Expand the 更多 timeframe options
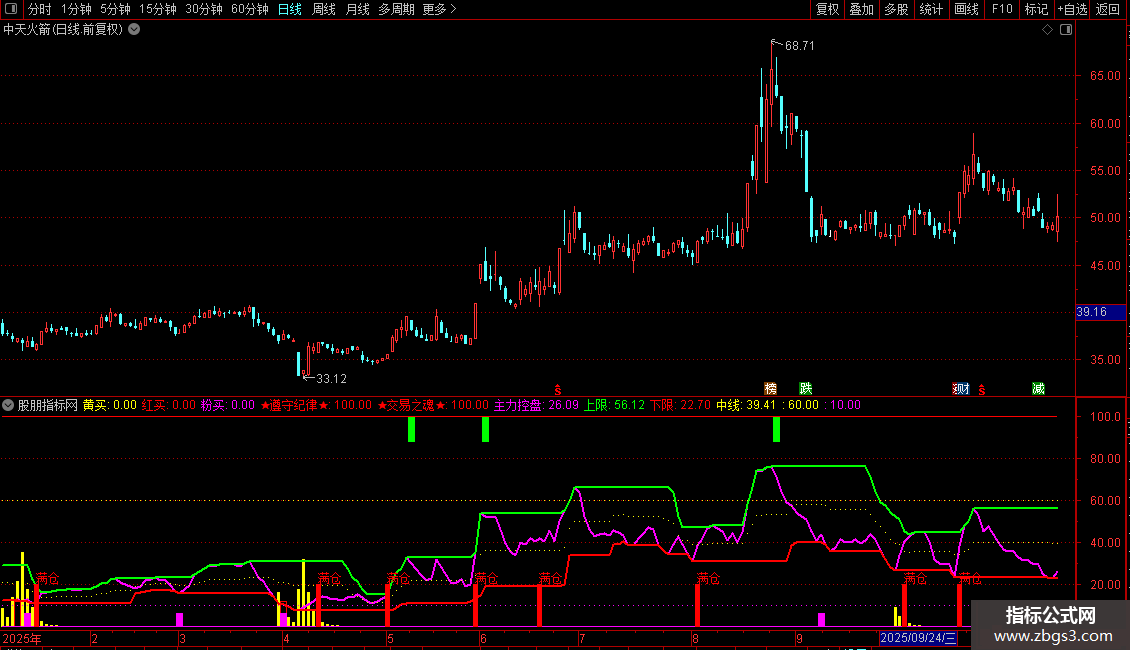This screenshot has width=1130, height=650. coord(439,9)
